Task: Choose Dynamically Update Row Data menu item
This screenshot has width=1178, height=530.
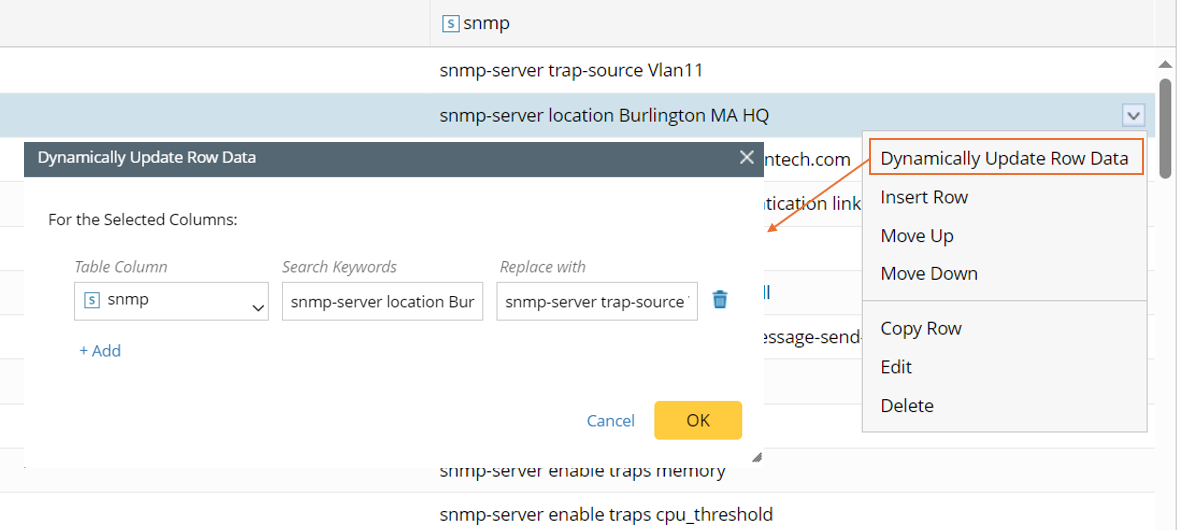Action: pos(1004,158)
